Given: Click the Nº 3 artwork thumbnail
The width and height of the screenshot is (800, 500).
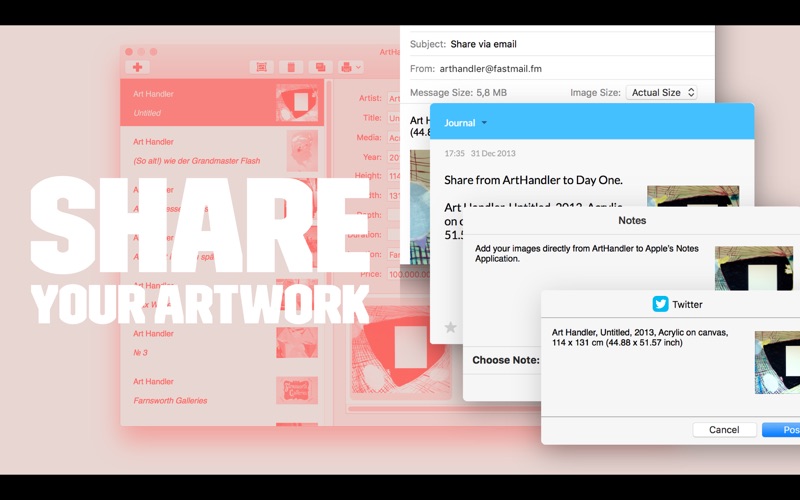Looking at the screenshot, I should click(x=297, y=342).
